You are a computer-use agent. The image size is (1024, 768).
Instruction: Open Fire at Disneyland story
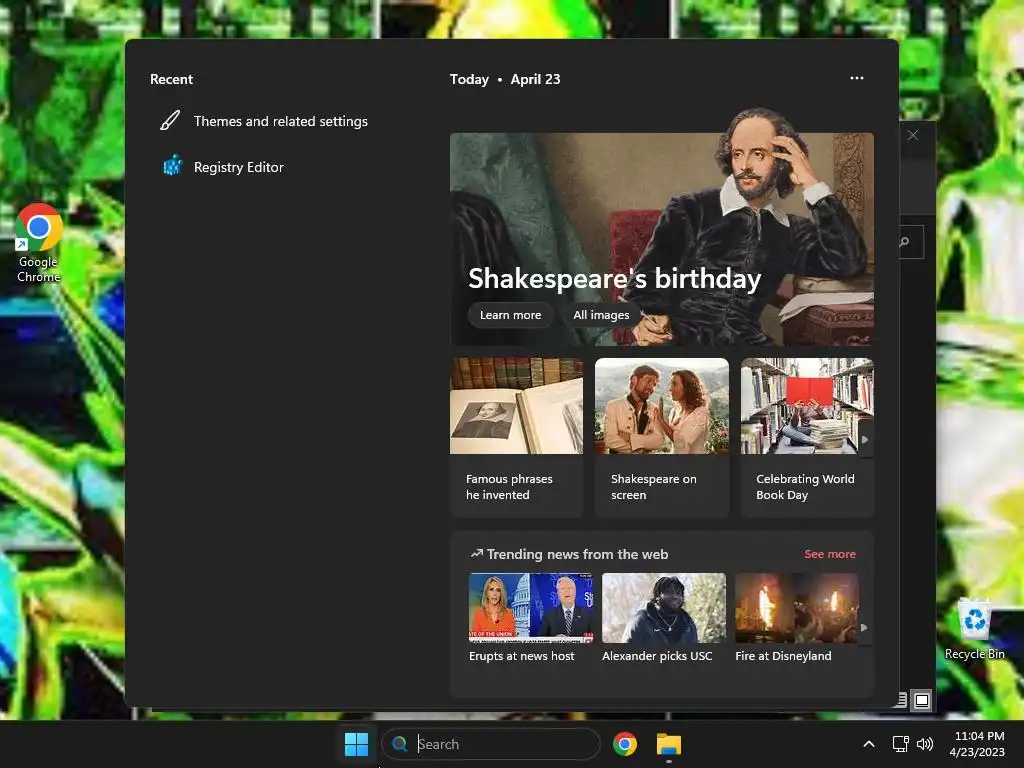(797, 618)
